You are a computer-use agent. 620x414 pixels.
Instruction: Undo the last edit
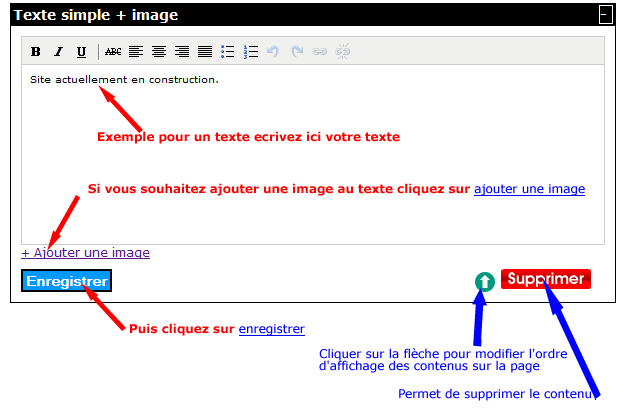click(273, 51)
